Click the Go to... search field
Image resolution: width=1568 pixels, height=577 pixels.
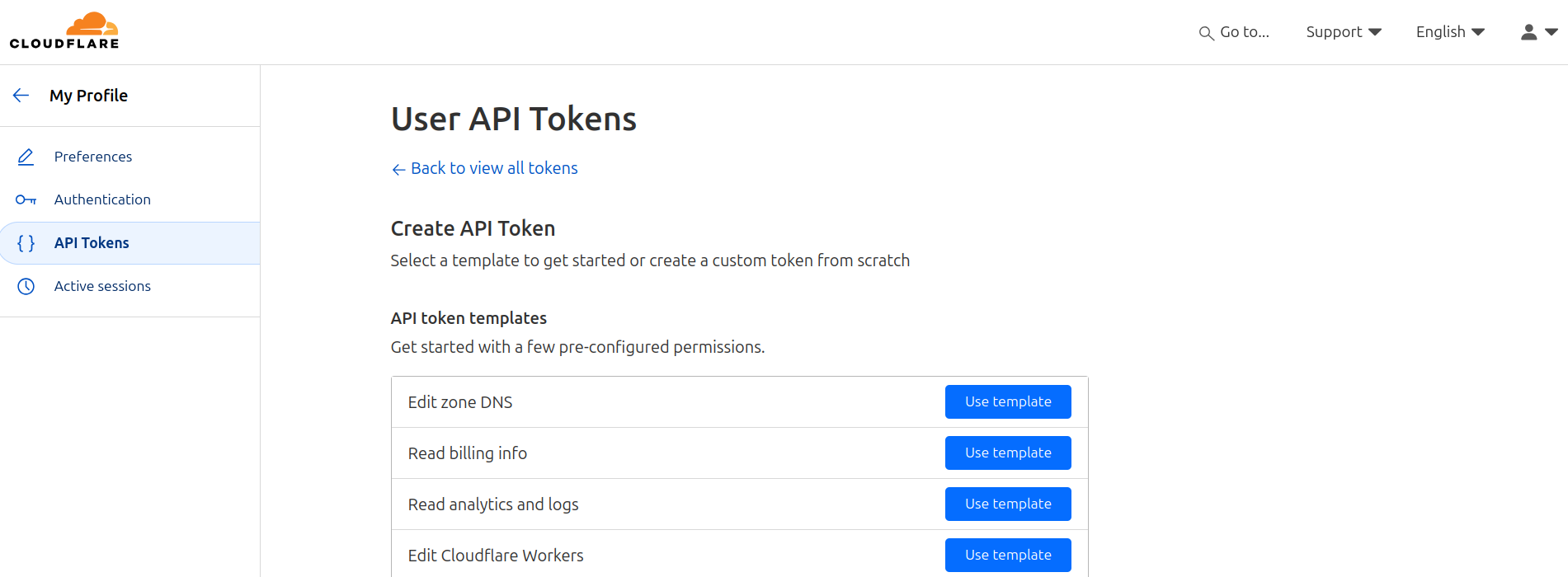click(1234, 32)
